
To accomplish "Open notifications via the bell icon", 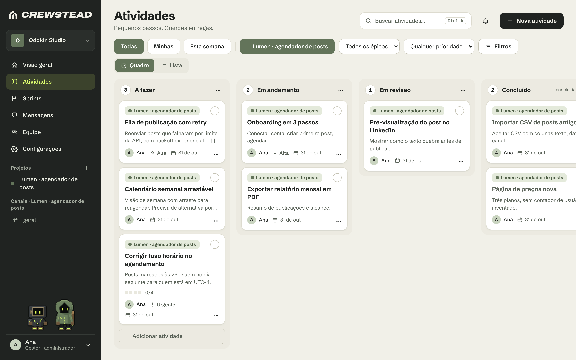I will [486, 21].
